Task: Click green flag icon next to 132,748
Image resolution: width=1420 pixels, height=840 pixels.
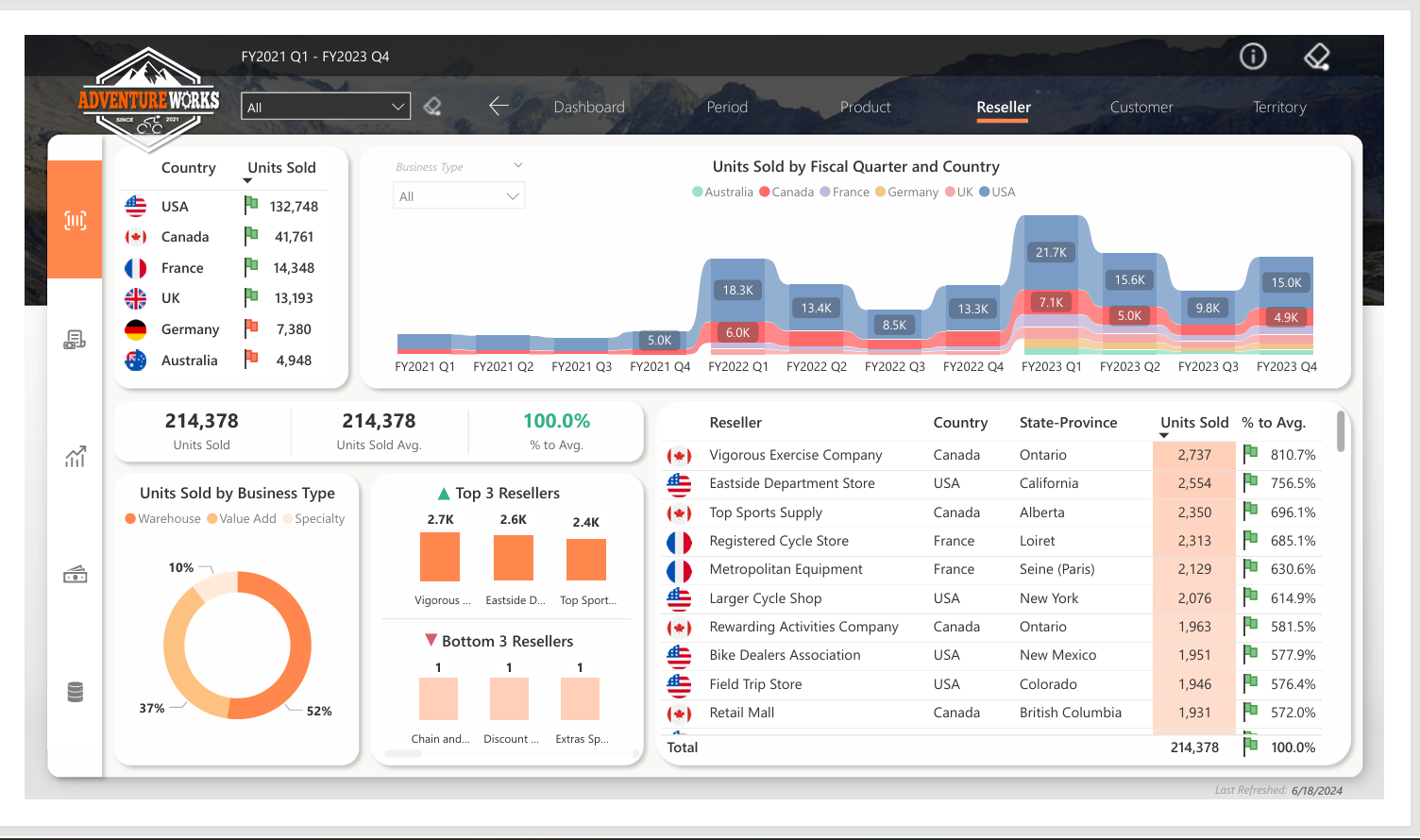Action: pyautogui.click(x=251, y=205)
